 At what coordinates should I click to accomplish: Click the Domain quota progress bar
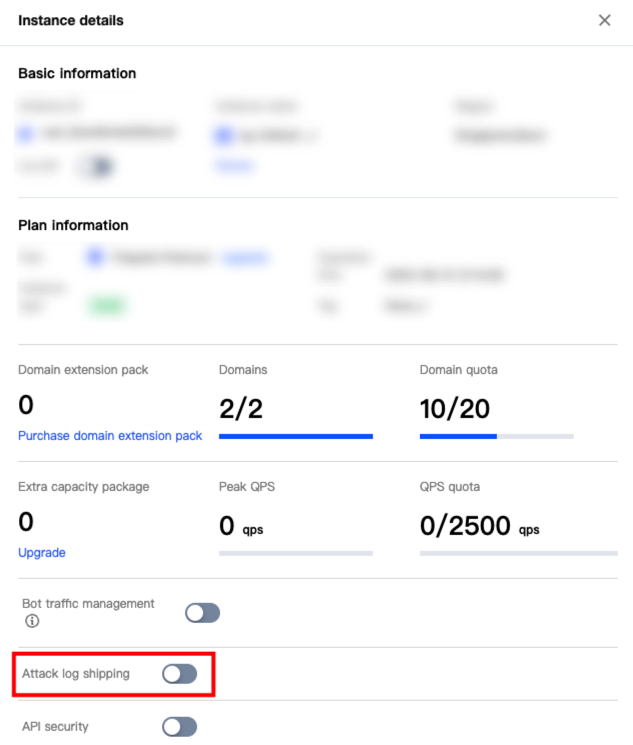click(496, 437)
